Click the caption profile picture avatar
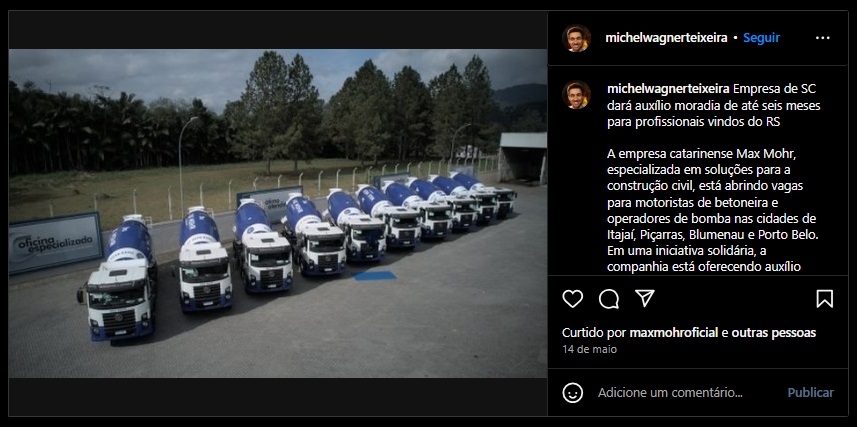Screen dimensions: 857x427 pyautogui.click(x=576, y=95)
